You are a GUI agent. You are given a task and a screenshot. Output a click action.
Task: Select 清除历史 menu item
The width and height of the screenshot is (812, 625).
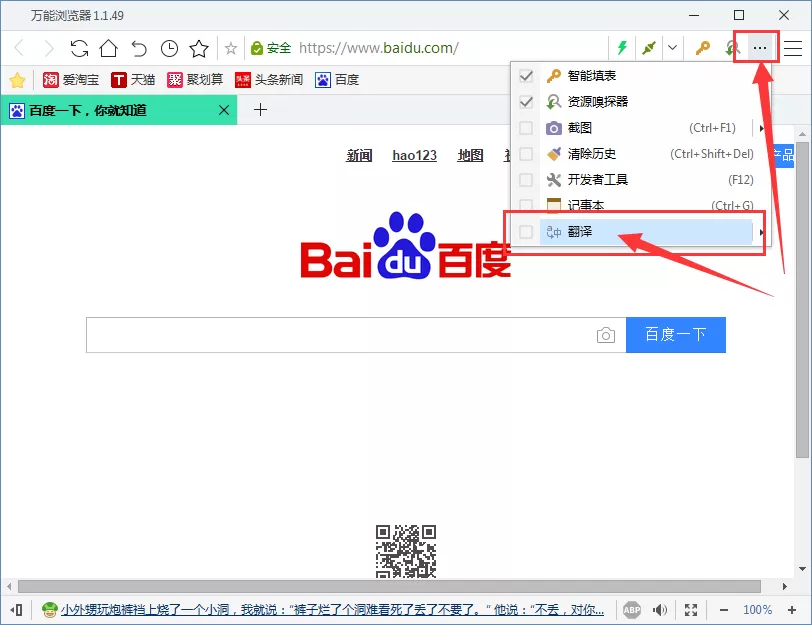tap(646, 154)
